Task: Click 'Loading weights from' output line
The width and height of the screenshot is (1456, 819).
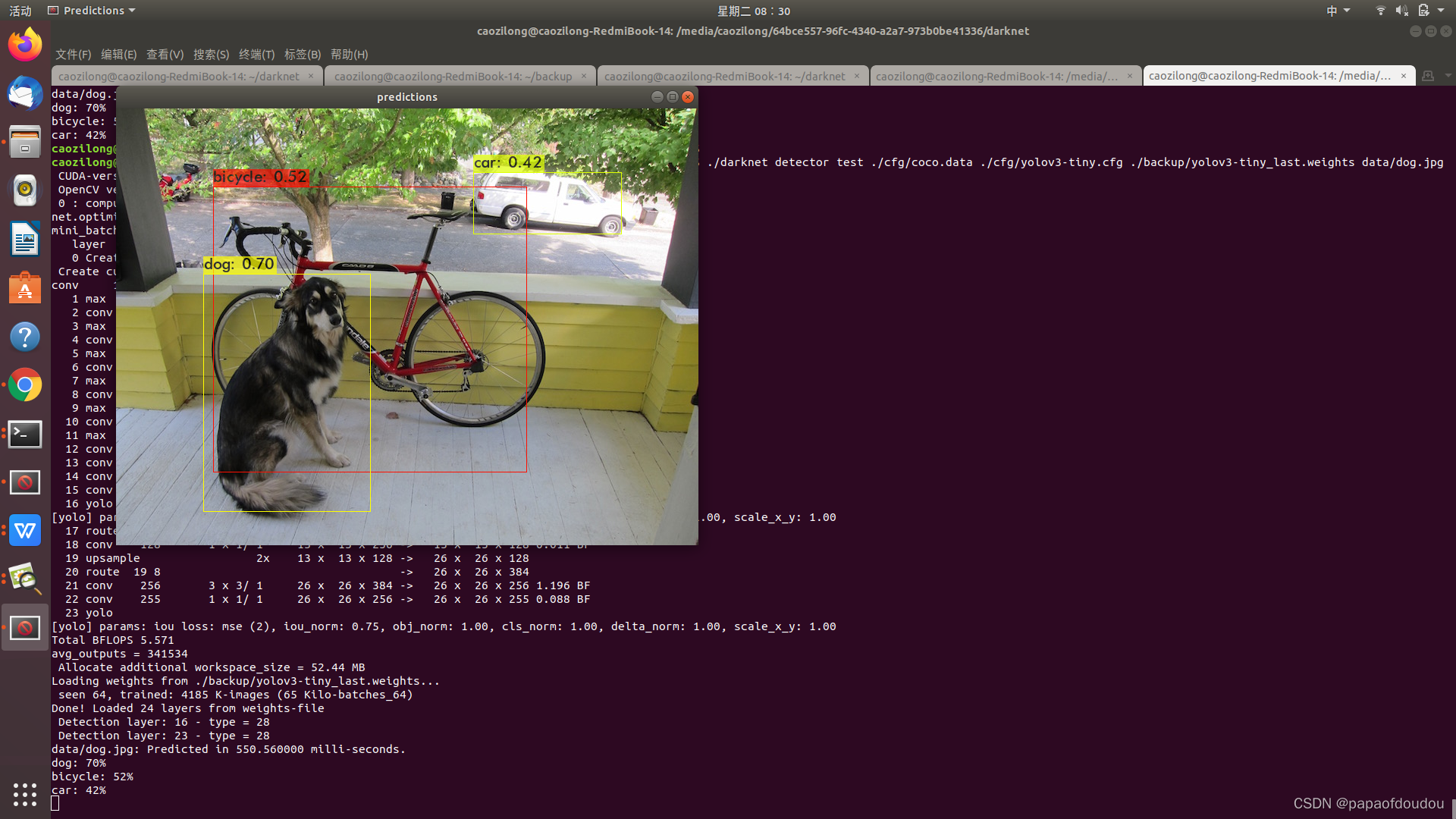Action: click(x=245, y=681)
